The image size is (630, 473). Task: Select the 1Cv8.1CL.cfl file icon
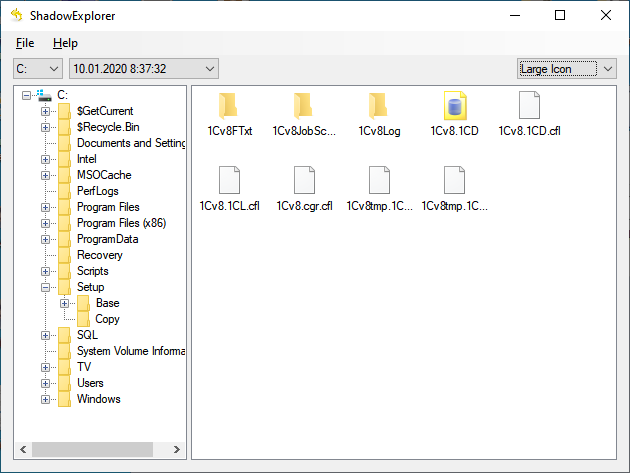[229, 180]
